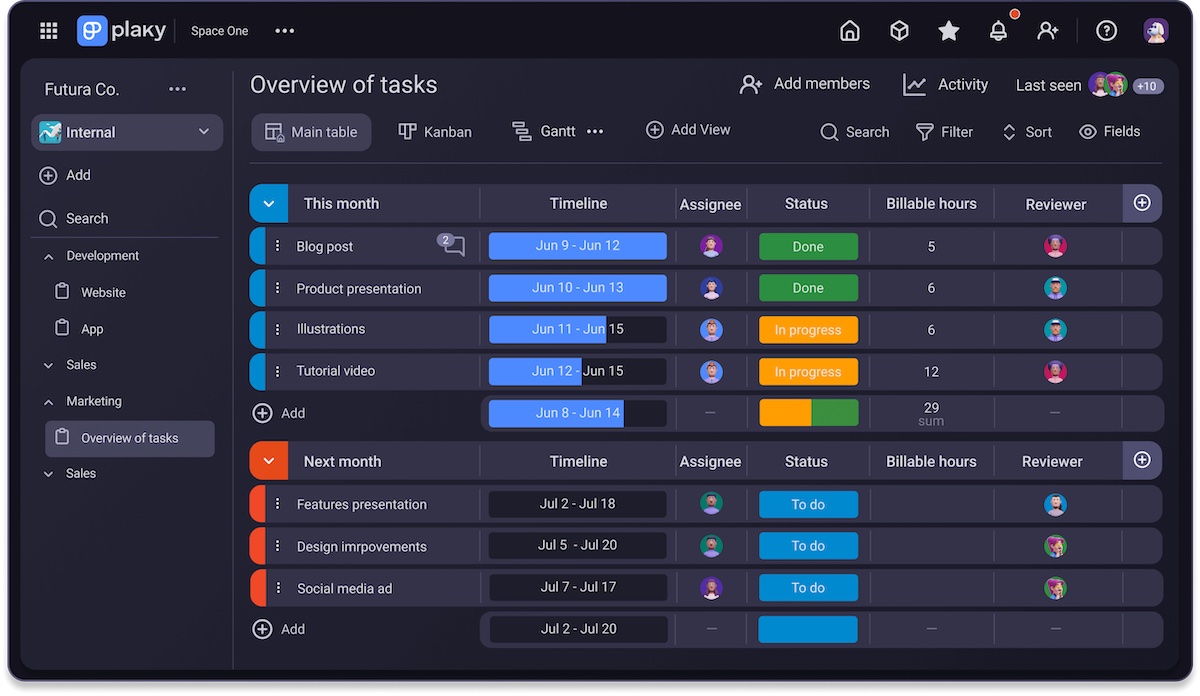Open the app grid launcher icon
1200x696 pixels.
48,31
